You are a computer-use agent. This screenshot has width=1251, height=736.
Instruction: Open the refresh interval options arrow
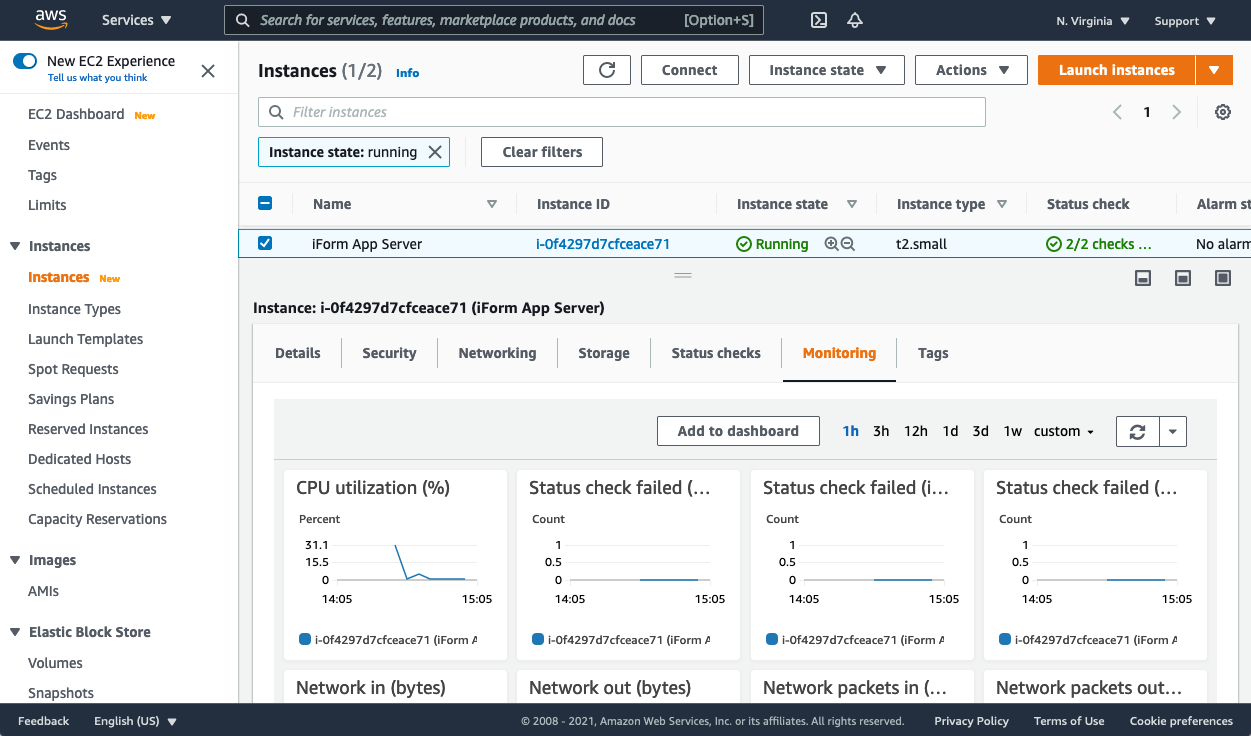click(1173, 431)
